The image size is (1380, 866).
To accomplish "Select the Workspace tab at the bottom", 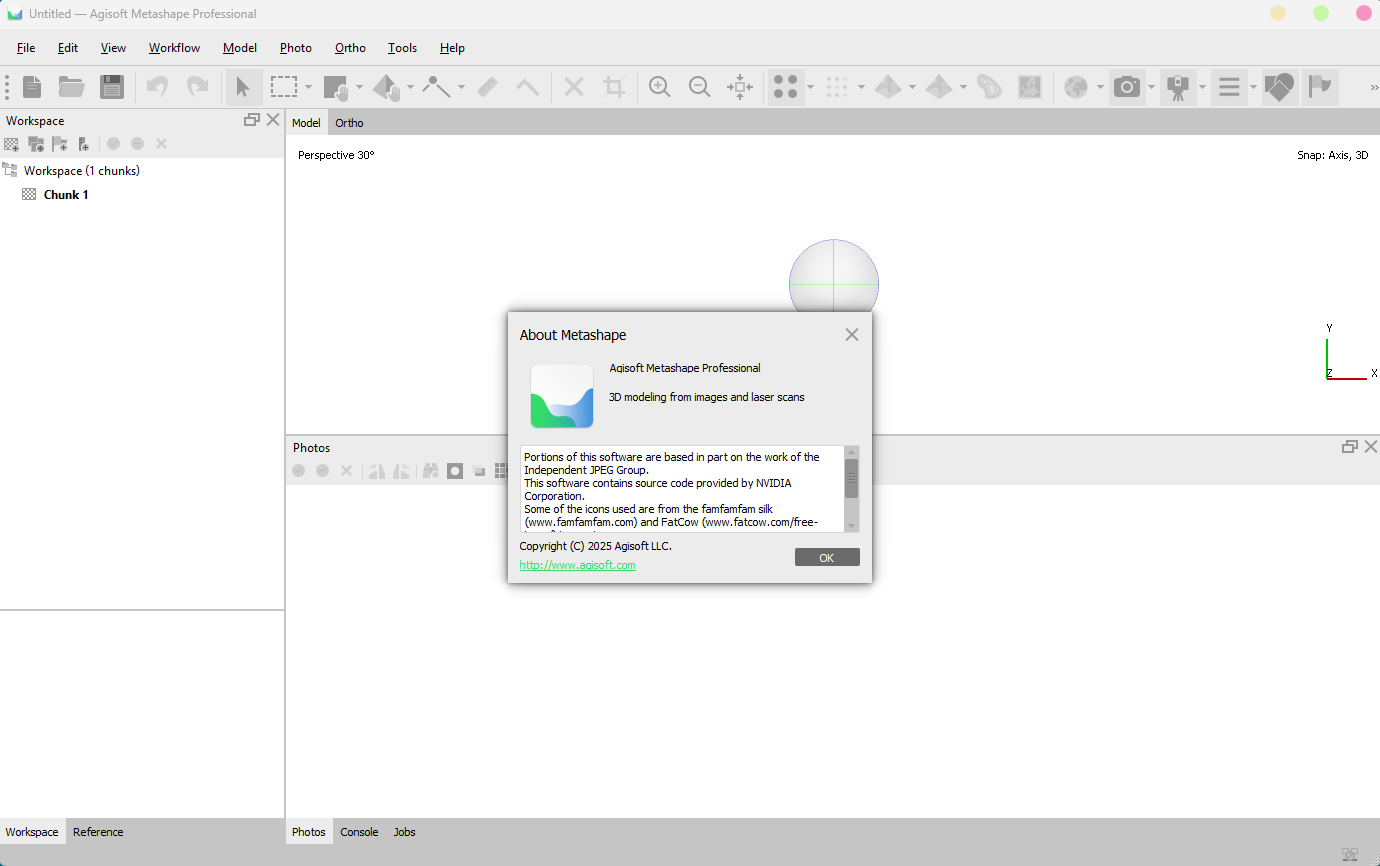I will (32, 832).
